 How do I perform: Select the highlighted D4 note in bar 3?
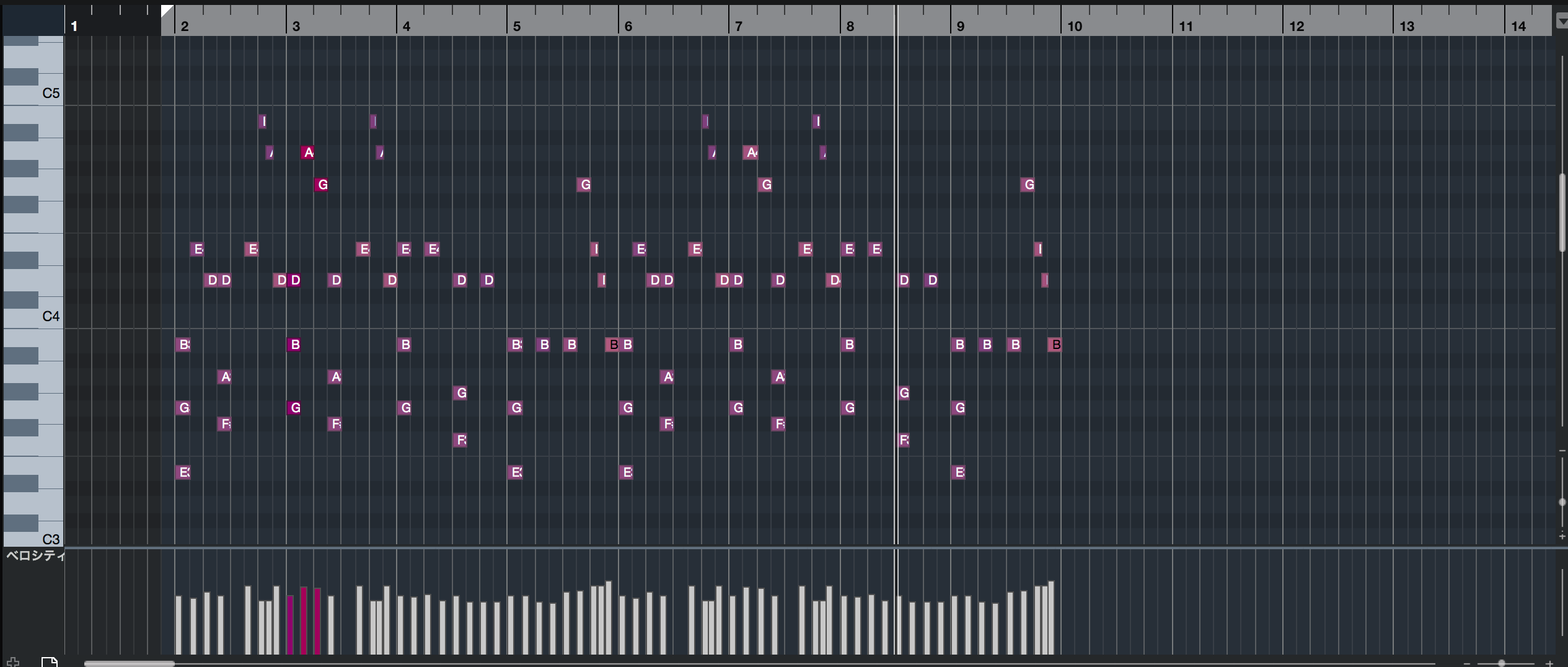294,280
